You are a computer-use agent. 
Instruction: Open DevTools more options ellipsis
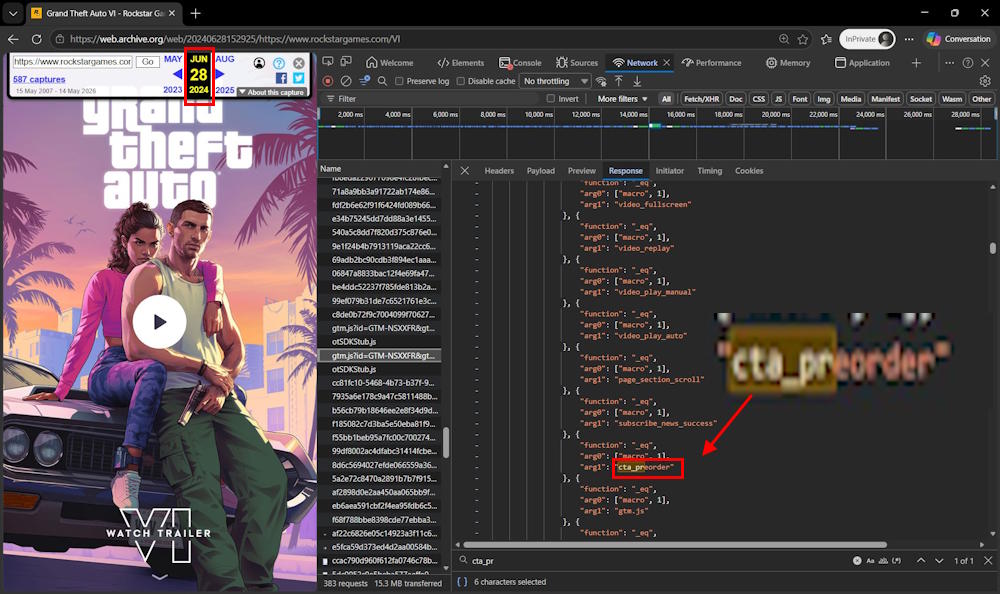pyautogui.click(x=950, y=63)
